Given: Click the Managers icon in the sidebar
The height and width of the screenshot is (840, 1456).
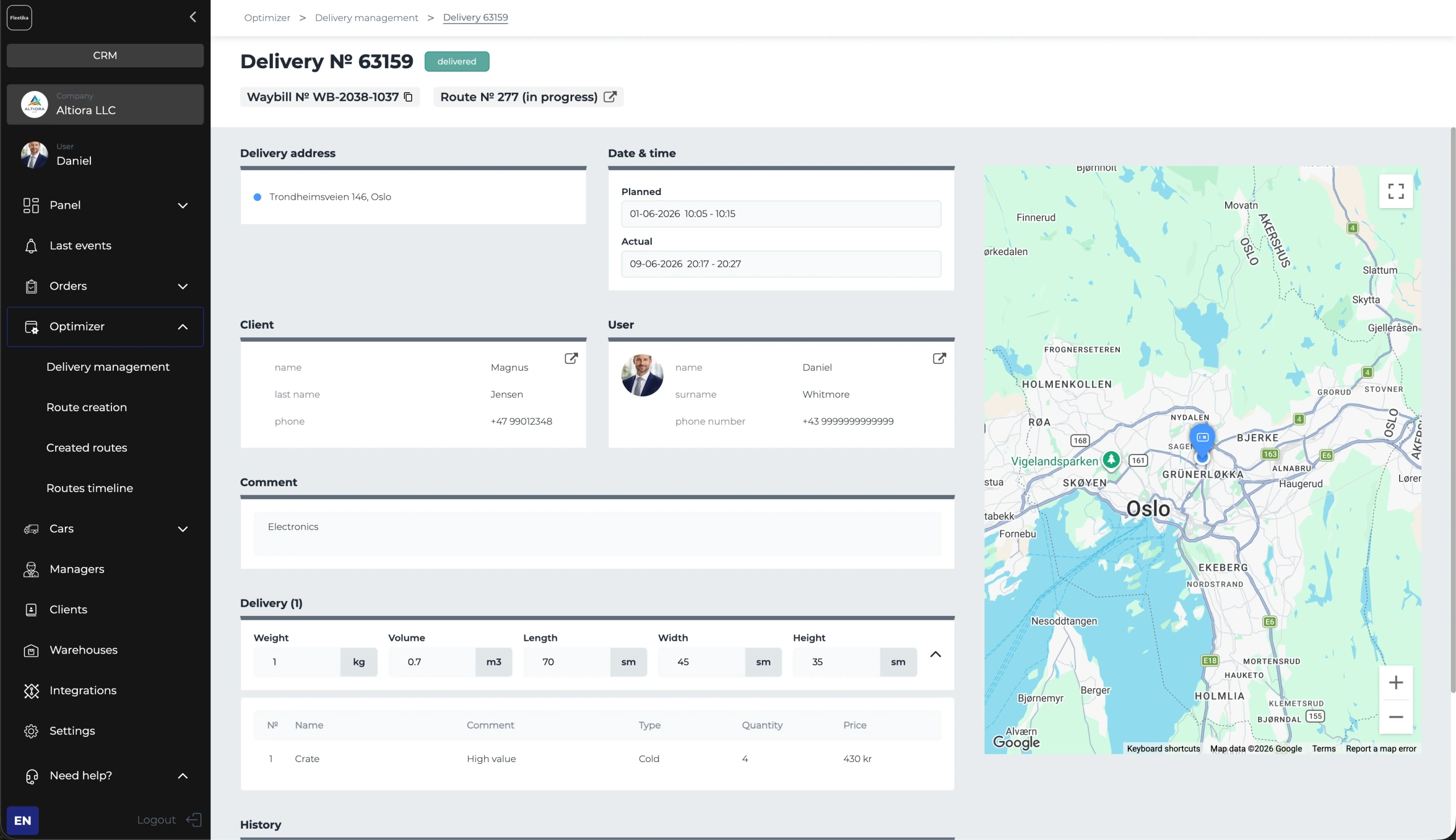Looking at the screenshot, I should click(31, 569).
